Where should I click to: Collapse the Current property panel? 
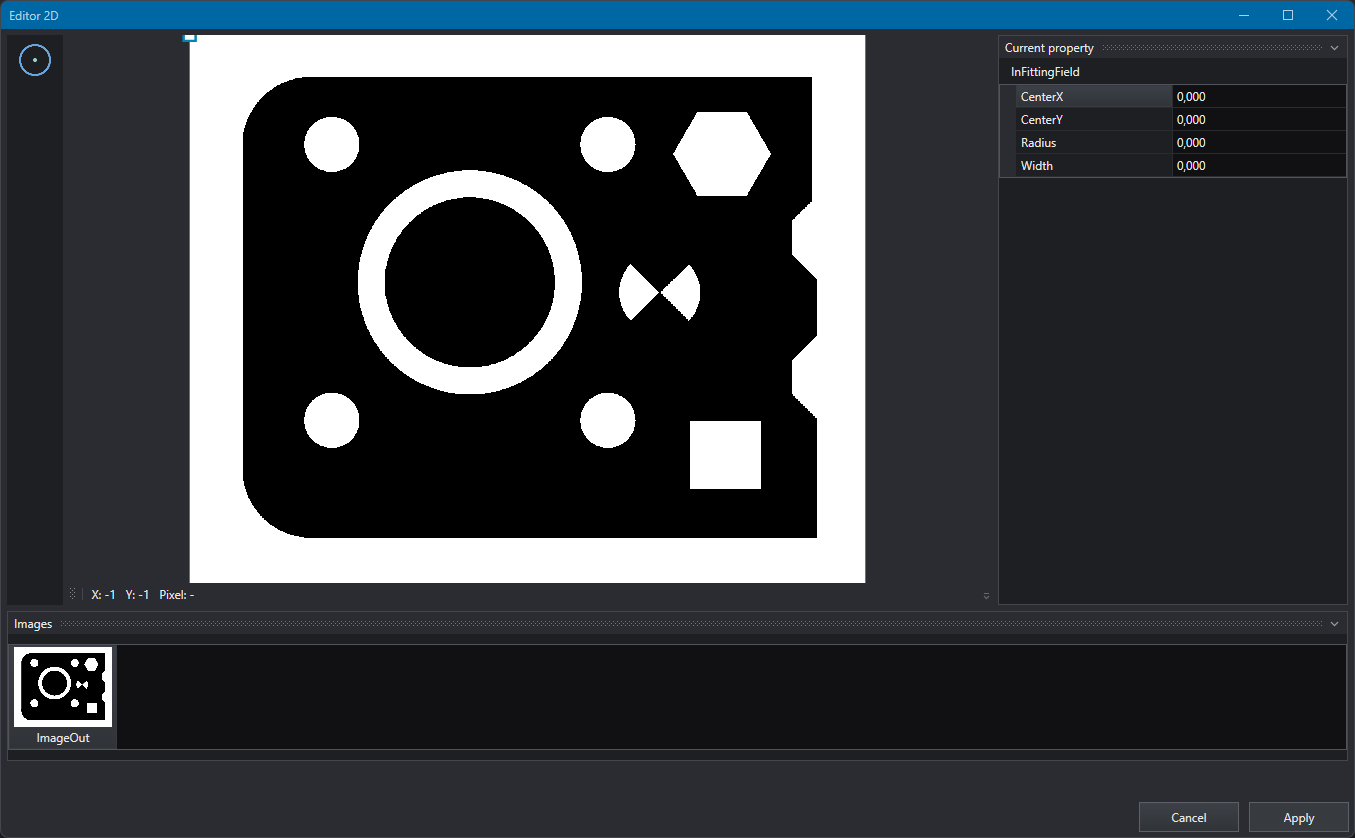1334,48
